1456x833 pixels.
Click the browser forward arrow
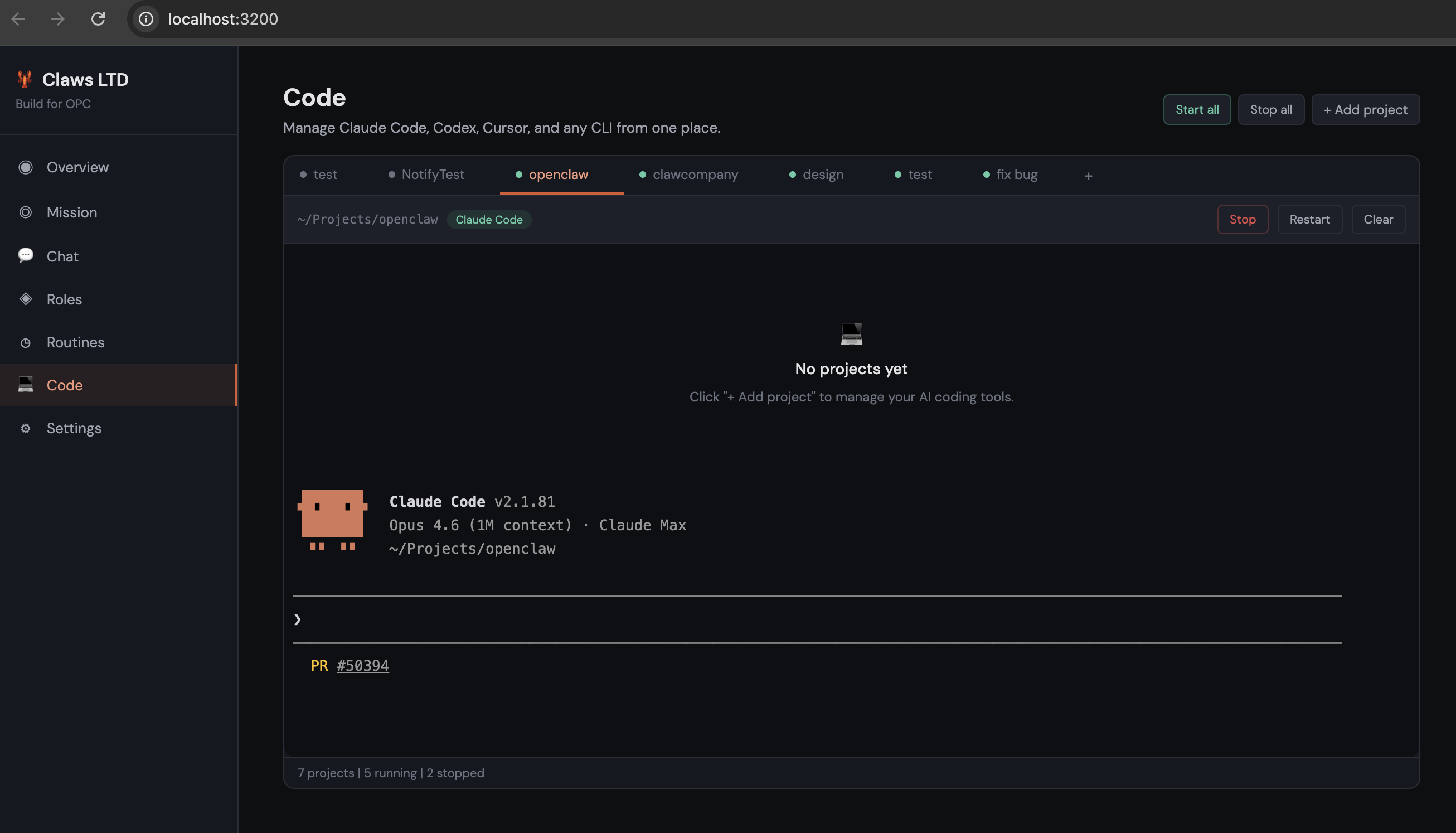point(58,19)
